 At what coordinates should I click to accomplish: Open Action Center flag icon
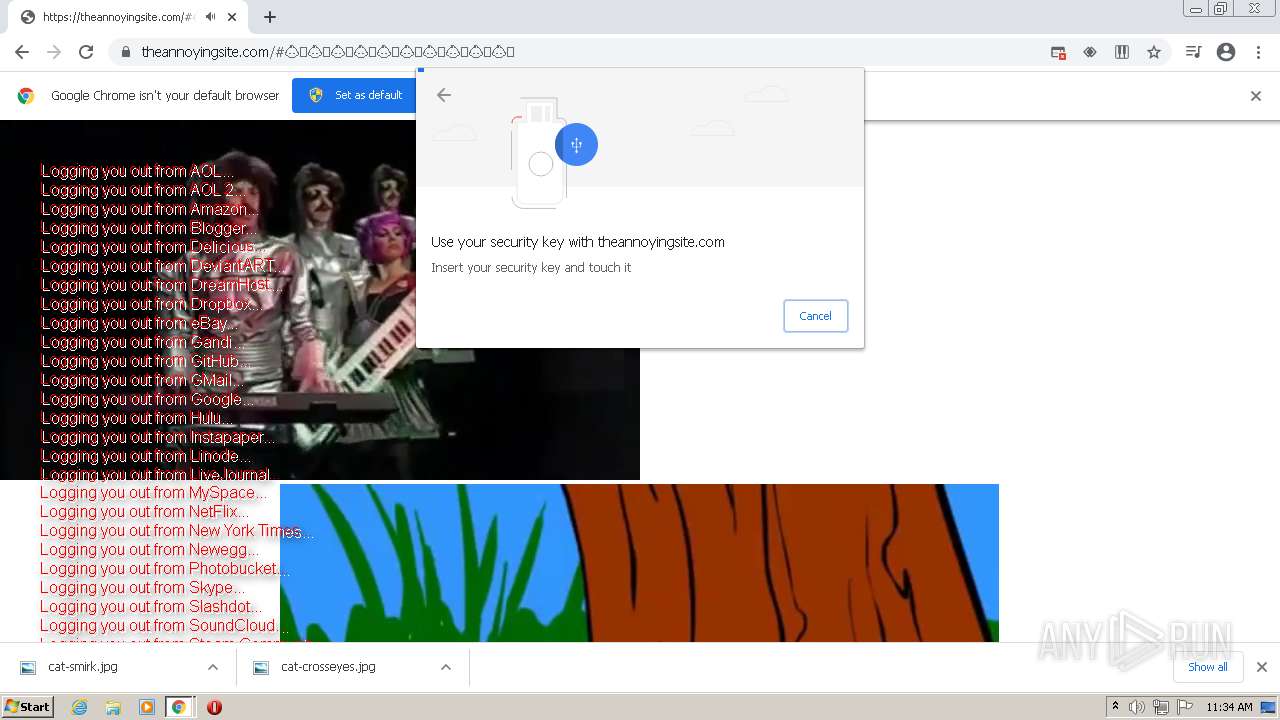(x=1185, y=707)
